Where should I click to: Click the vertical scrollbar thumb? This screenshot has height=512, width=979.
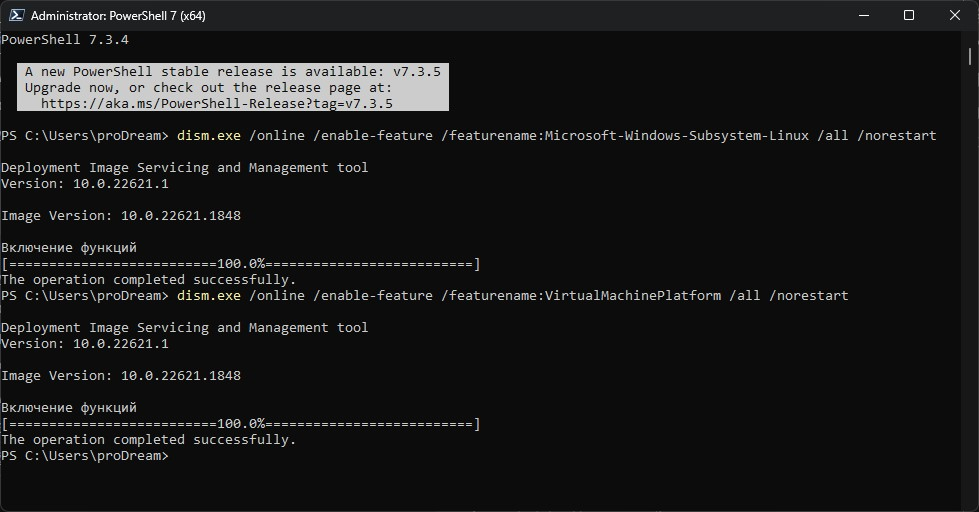(x=970, y=57)
